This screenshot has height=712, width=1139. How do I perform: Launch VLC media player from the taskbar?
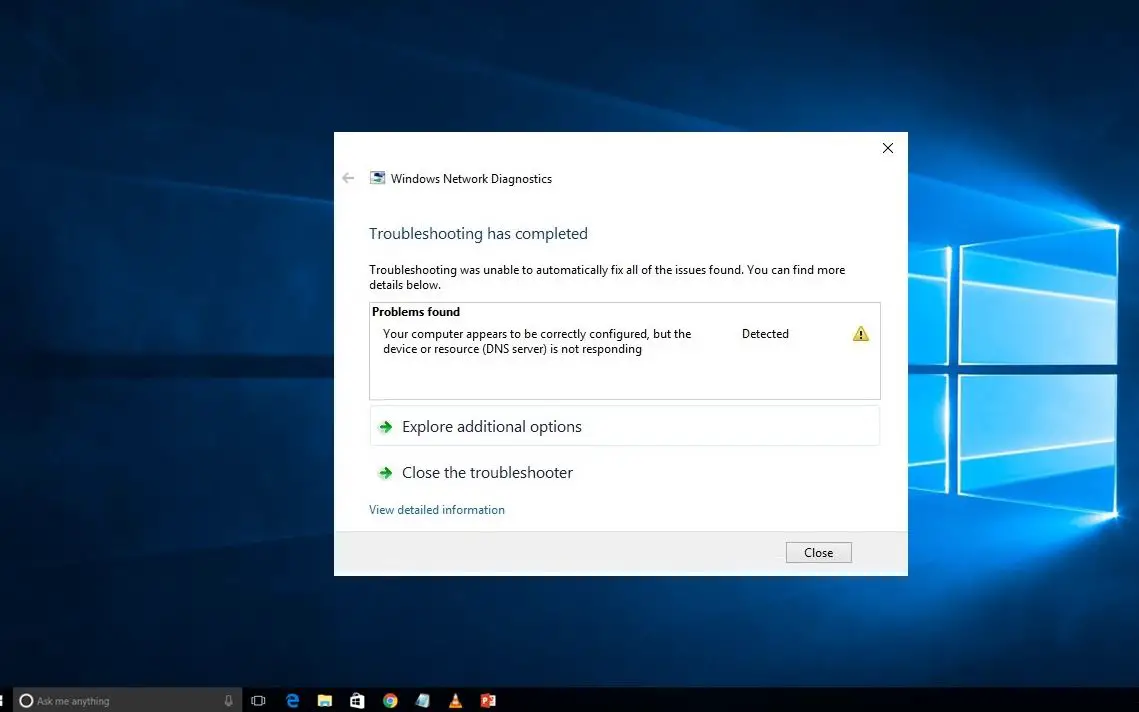coord(455,700)
